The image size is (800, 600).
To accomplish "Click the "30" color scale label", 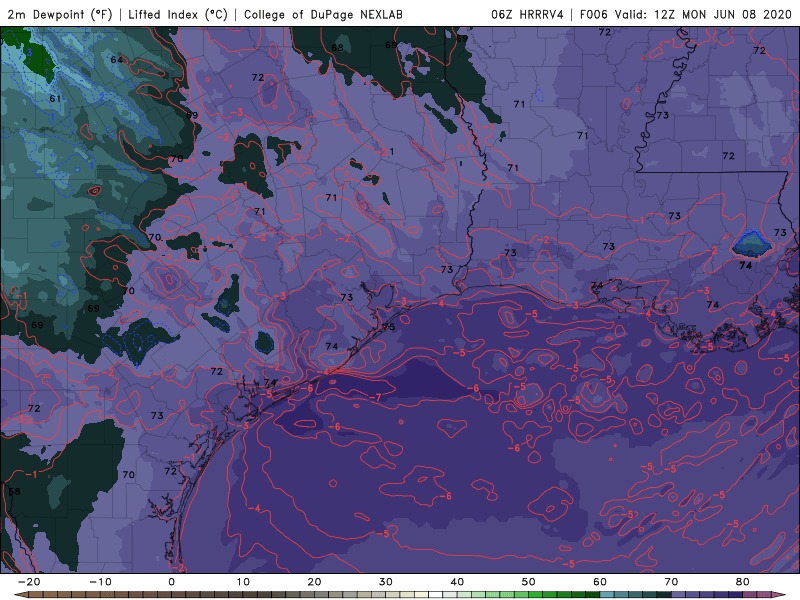I will [386, 582].
